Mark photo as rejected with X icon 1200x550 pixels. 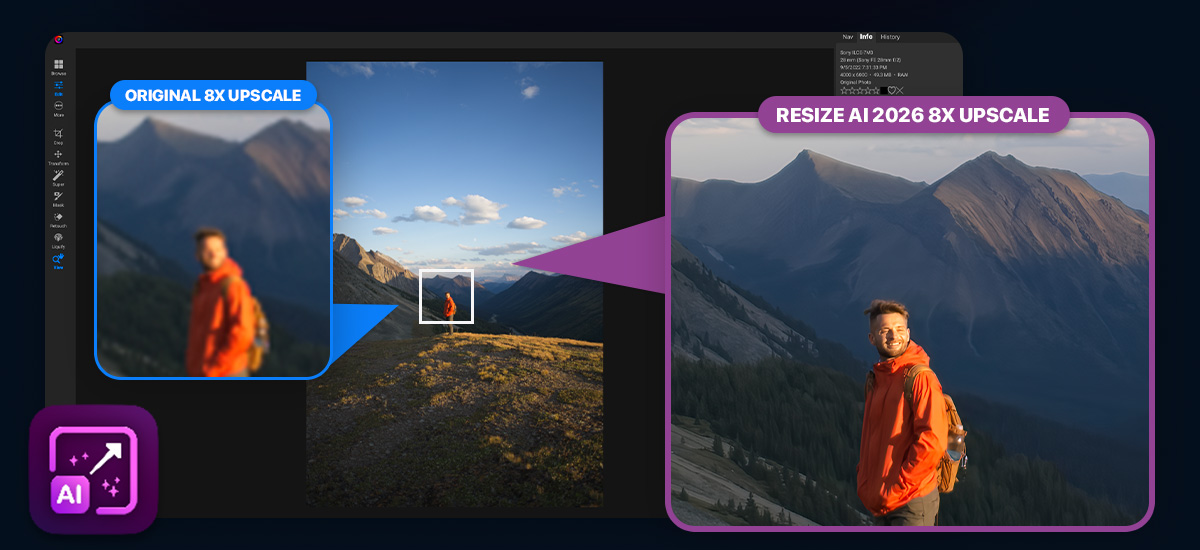click(x=900, y=90)
